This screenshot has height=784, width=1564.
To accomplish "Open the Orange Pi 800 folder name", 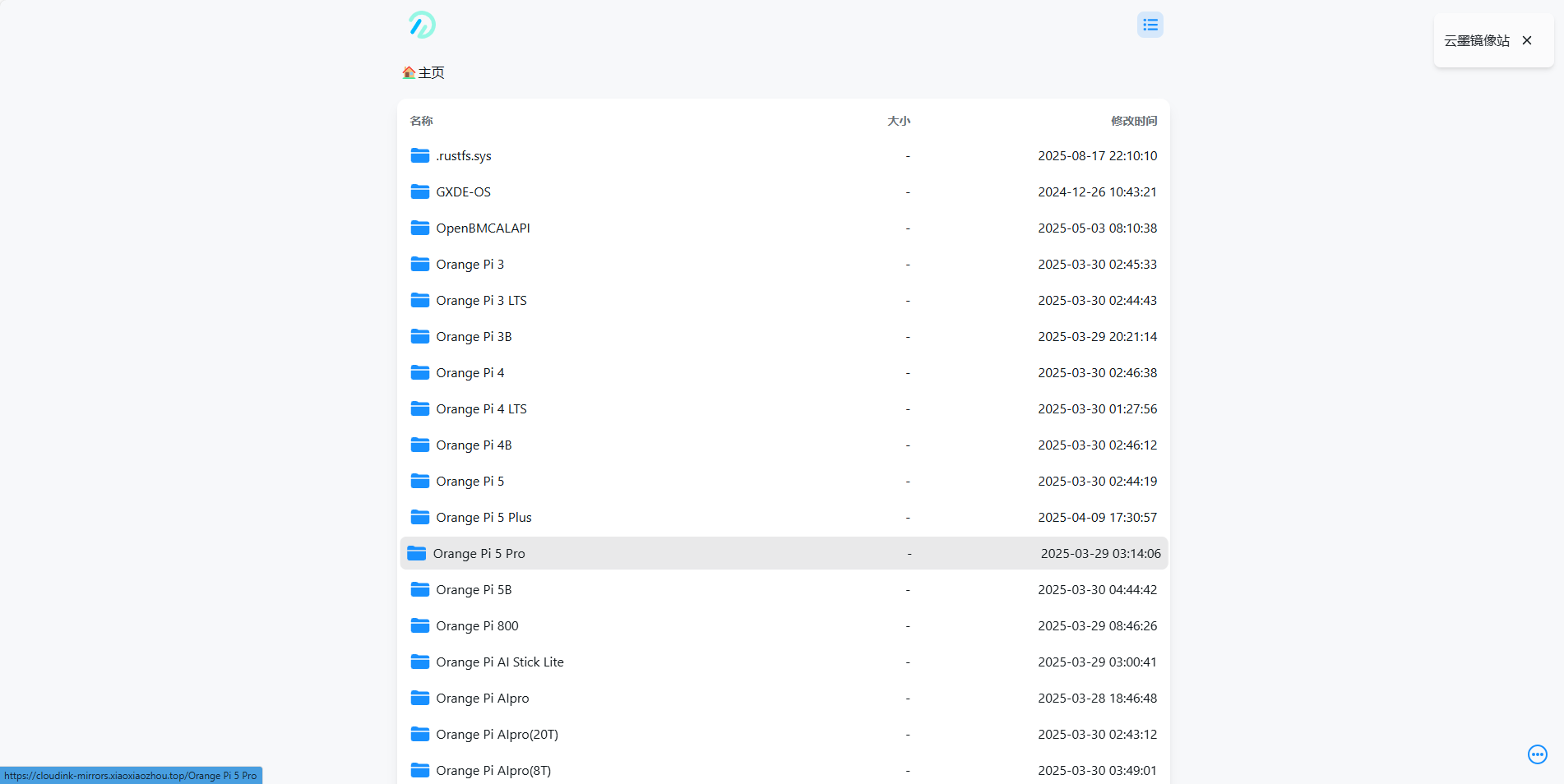I will point(477,626).
